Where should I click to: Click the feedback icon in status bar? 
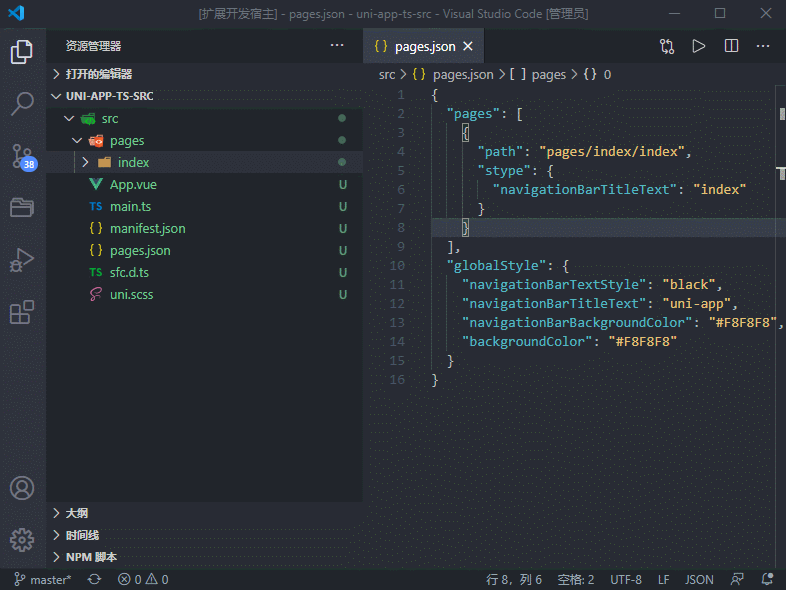[x=737, y=579]
